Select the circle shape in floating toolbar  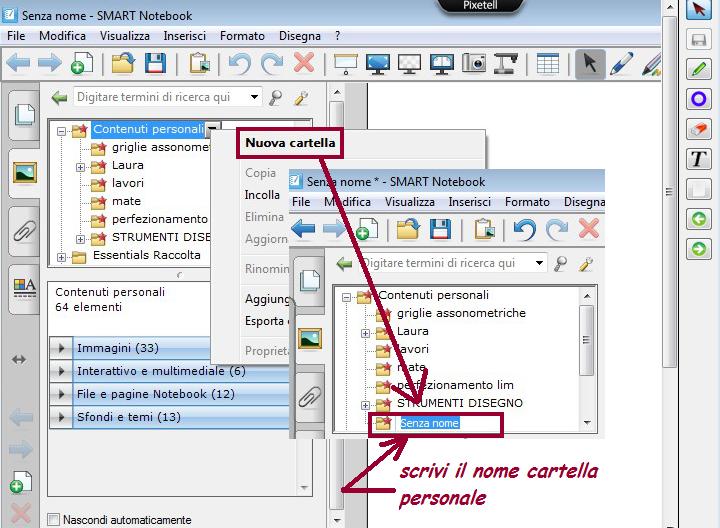click(x=699, y=99)
